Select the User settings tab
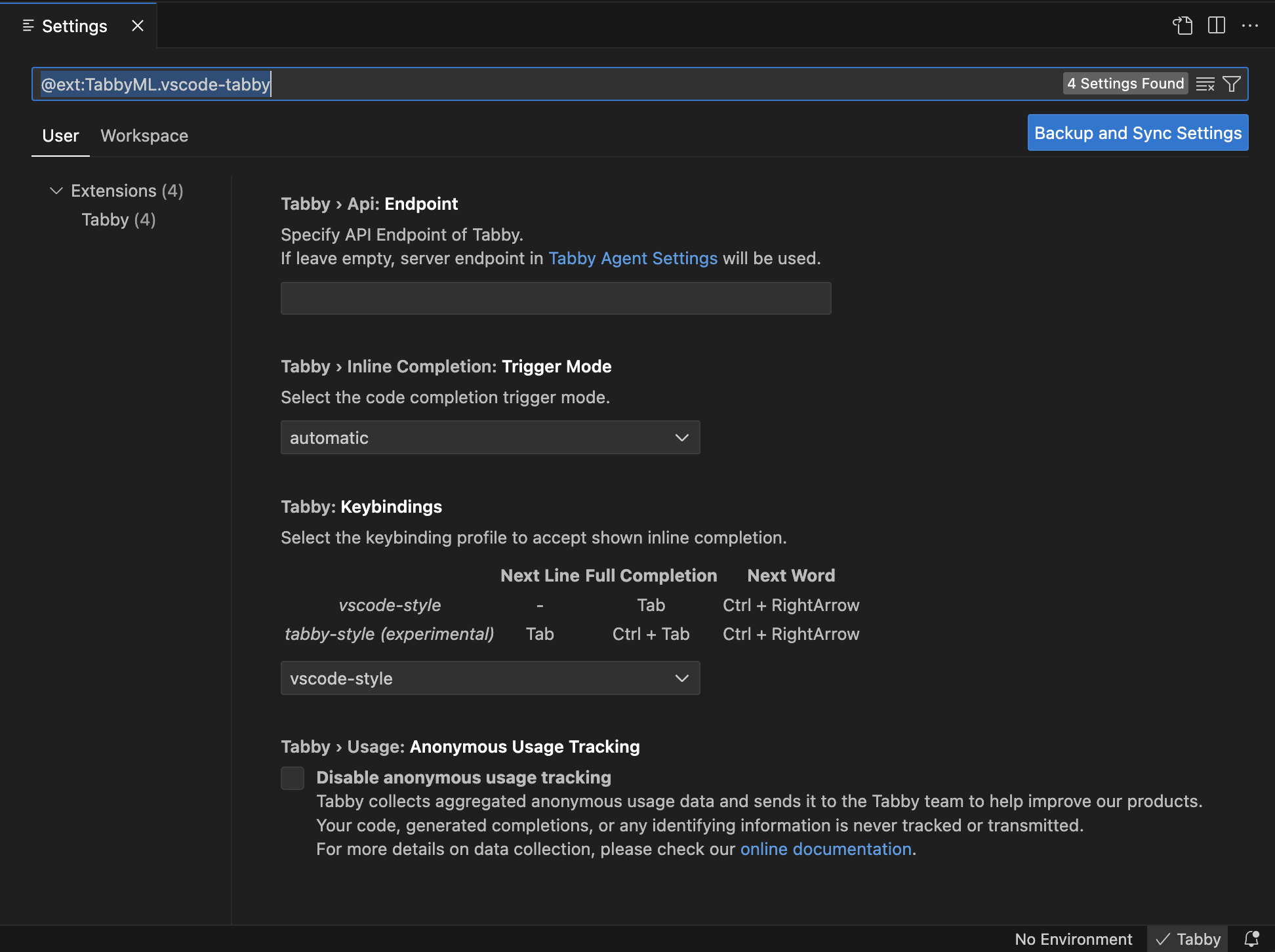1275x952 pixels. (x=60, y=136)
